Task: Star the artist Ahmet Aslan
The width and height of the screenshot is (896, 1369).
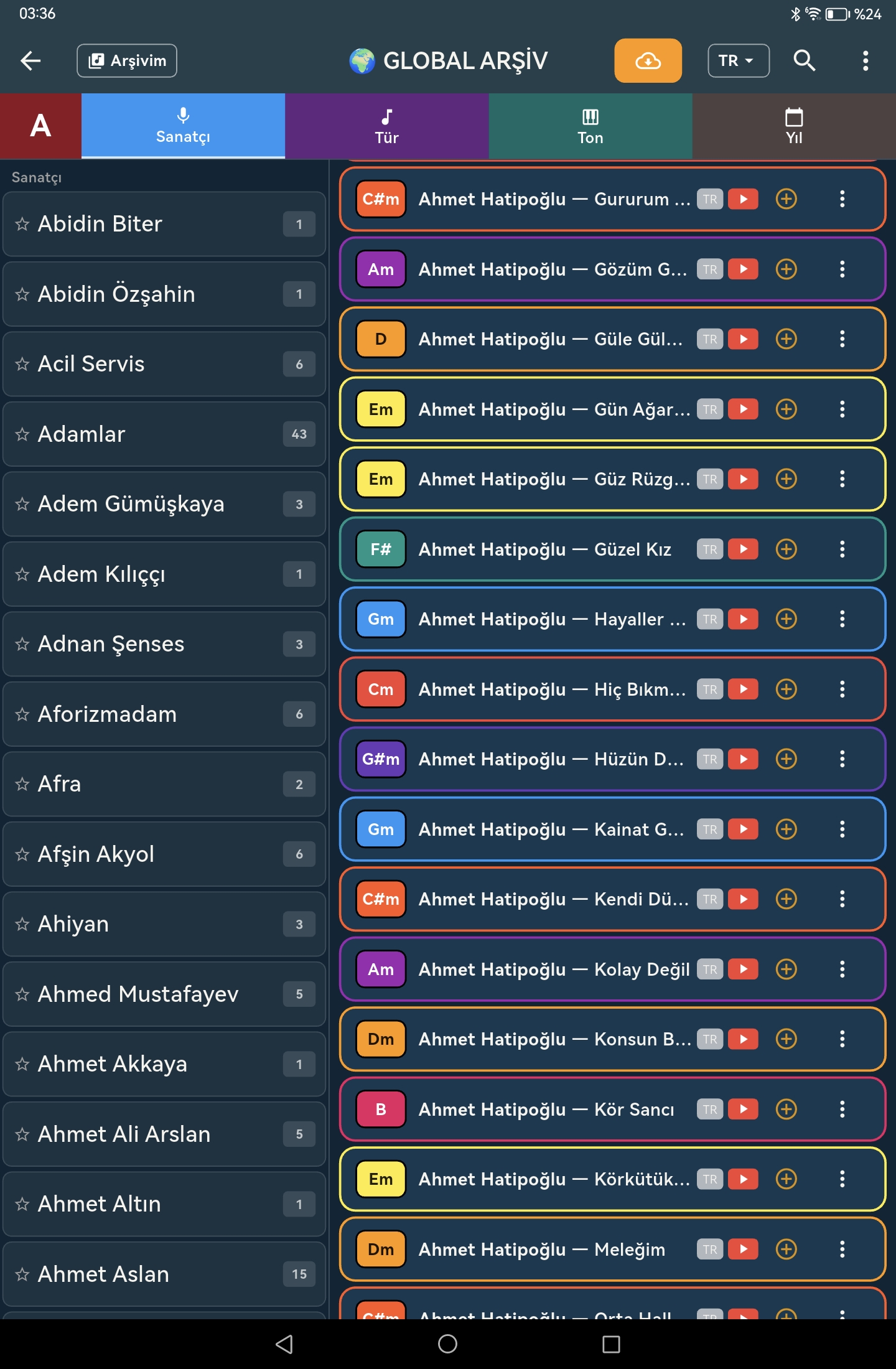Action: [x=22, y=1274]
